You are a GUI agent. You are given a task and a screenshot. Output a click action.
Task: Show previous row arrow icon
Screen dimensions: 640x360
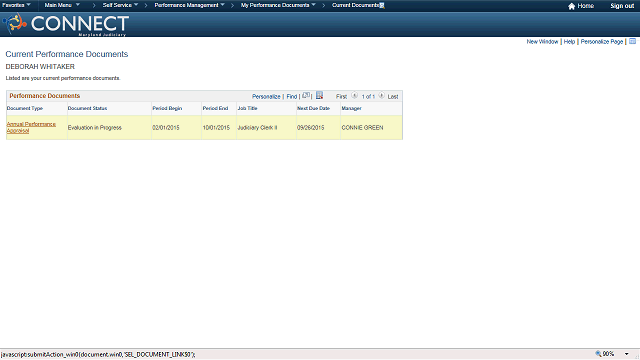coord(354,96)
